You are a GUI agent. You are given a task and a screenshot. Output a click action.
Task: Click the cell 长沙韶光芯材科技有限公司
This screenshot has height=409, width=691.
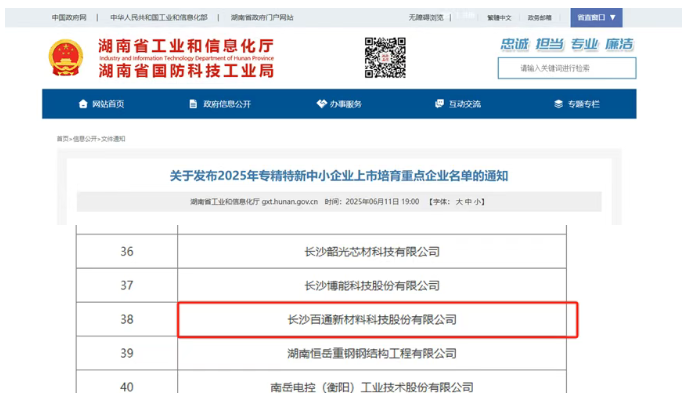coord(372,252)
